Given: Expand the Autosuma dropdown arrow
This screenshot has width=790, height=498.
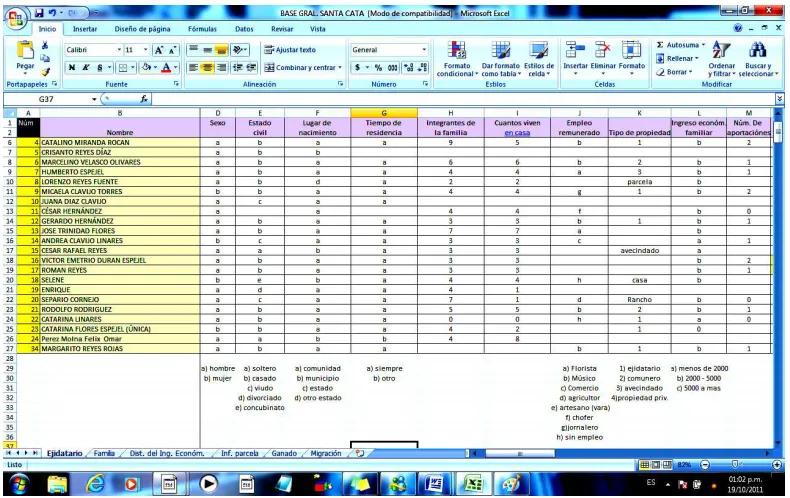Looking at the screenshot, I should point(703,45).
